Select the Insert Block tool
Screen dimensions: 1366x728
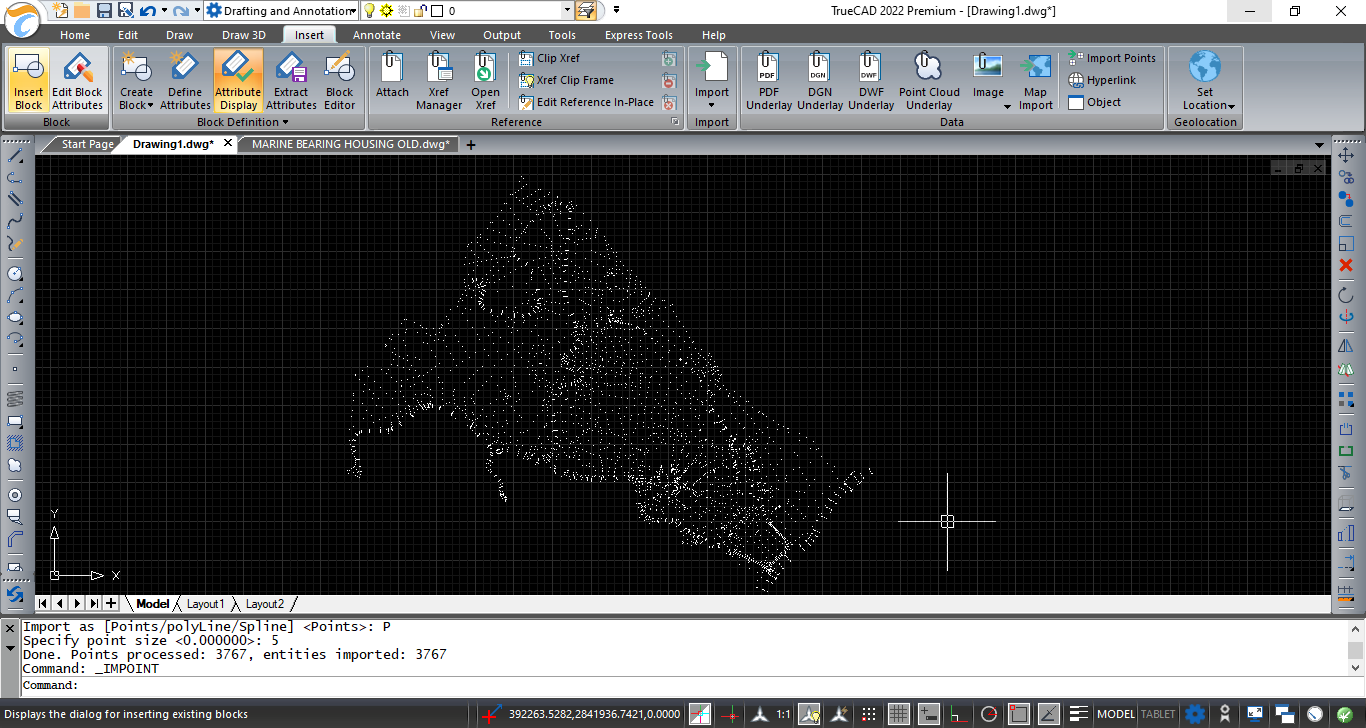27,82
